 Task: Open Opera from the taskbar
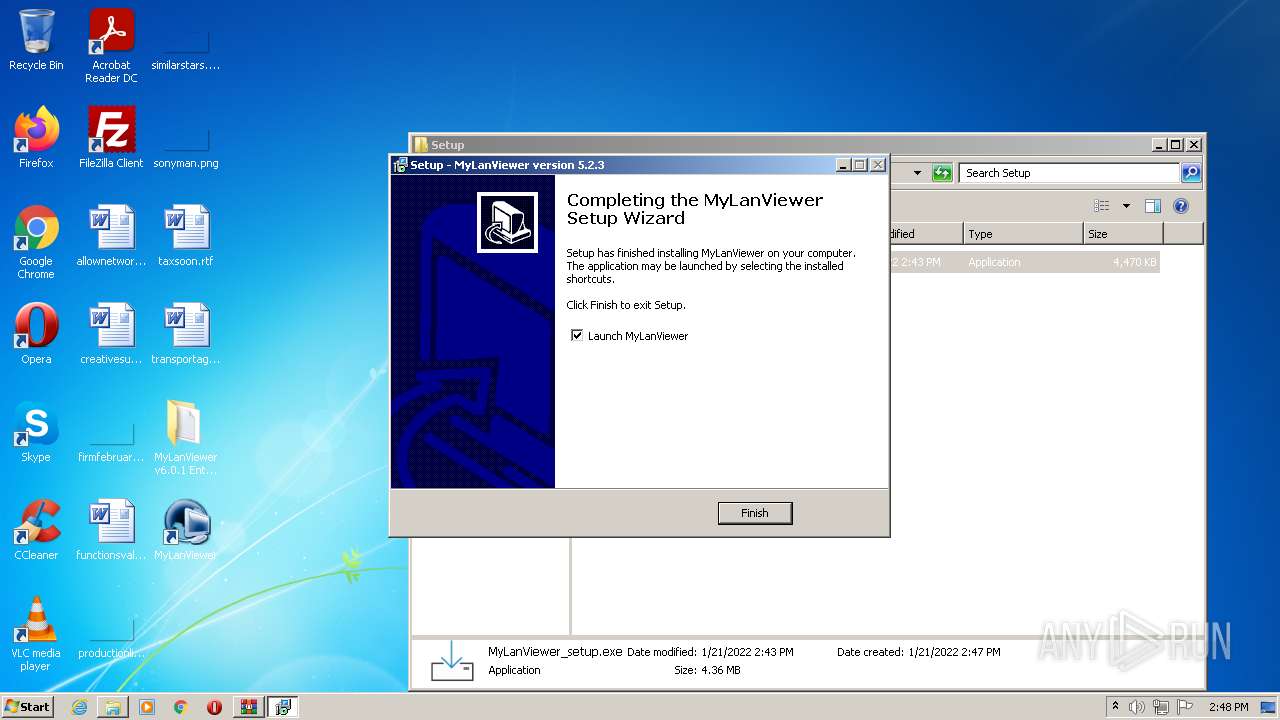coord(214,707)
